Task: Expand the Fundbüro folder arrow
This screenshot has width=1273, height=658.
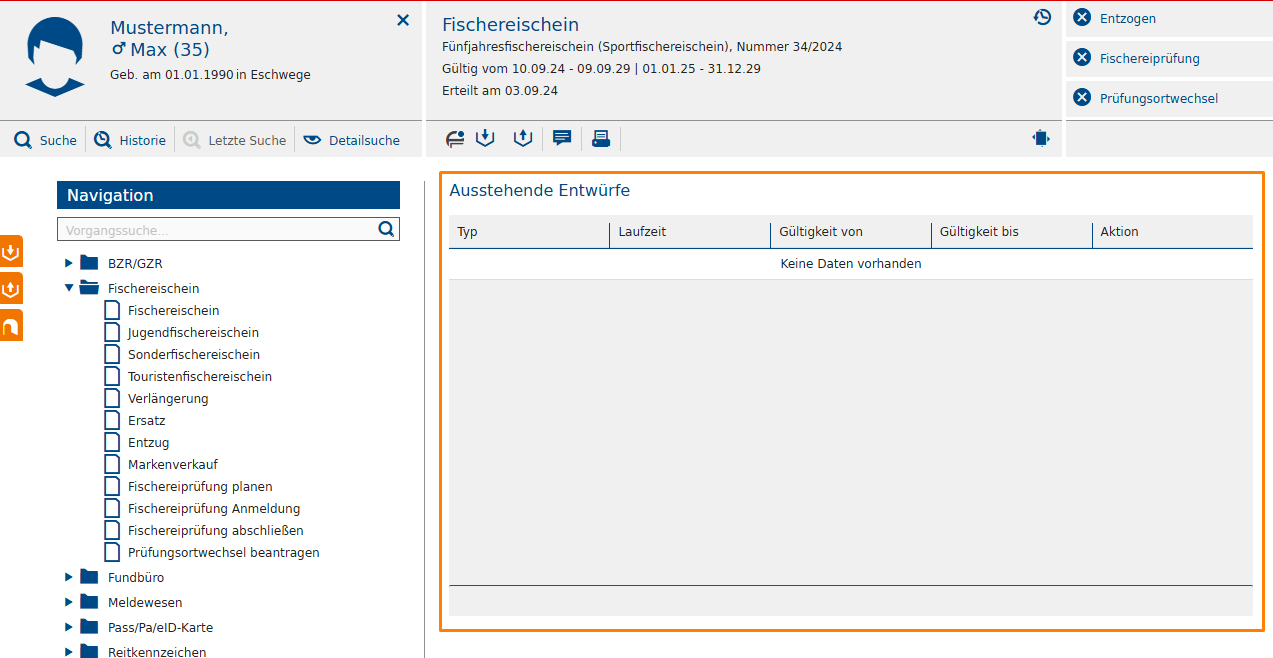Action: [69, 577]
